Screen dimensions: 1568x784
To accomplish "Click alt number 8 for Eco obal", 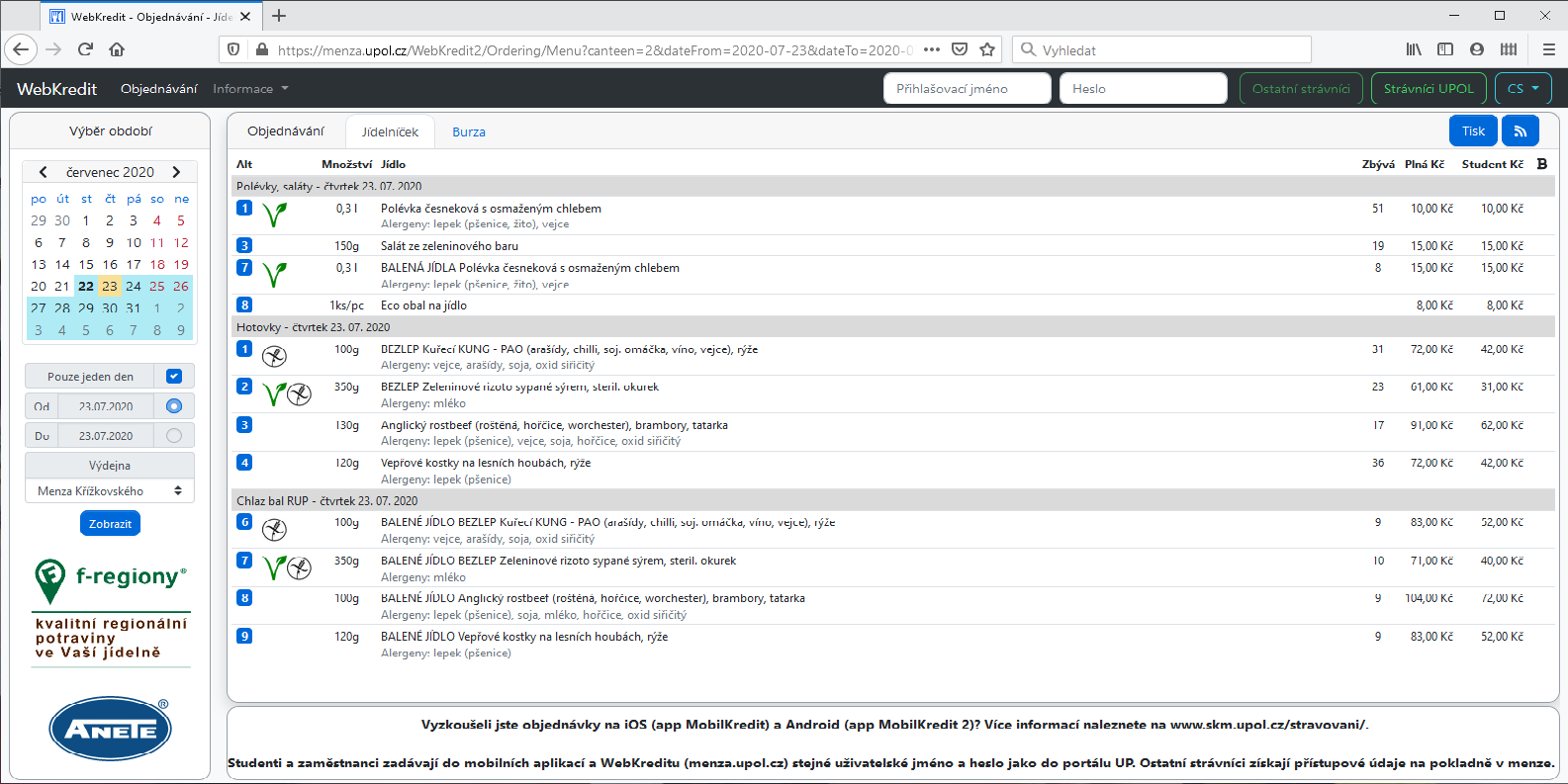I will (244, 305).
